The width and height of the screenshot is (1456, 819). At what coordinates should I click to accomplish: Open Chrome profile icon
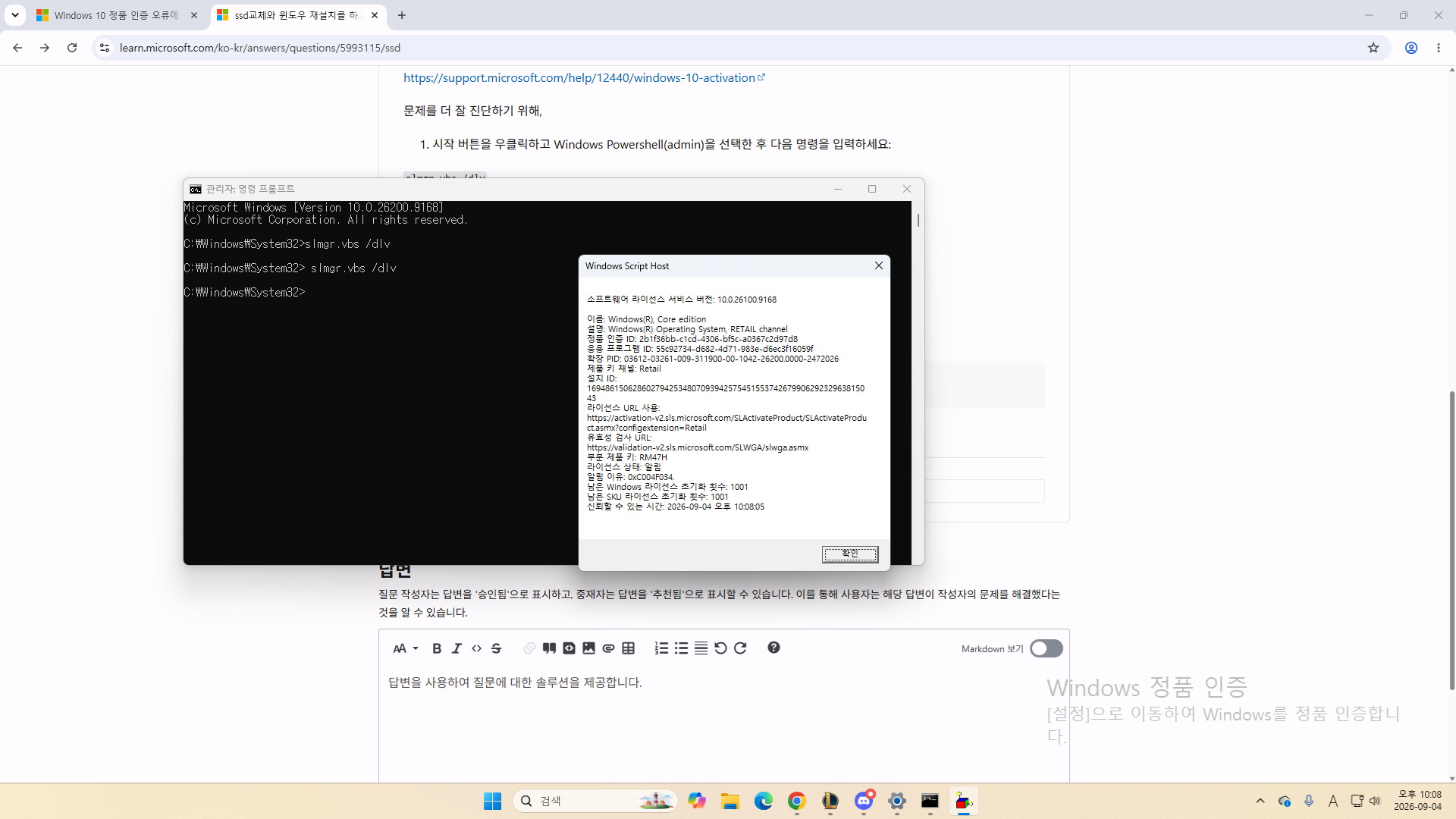[x=1411, y=48]
